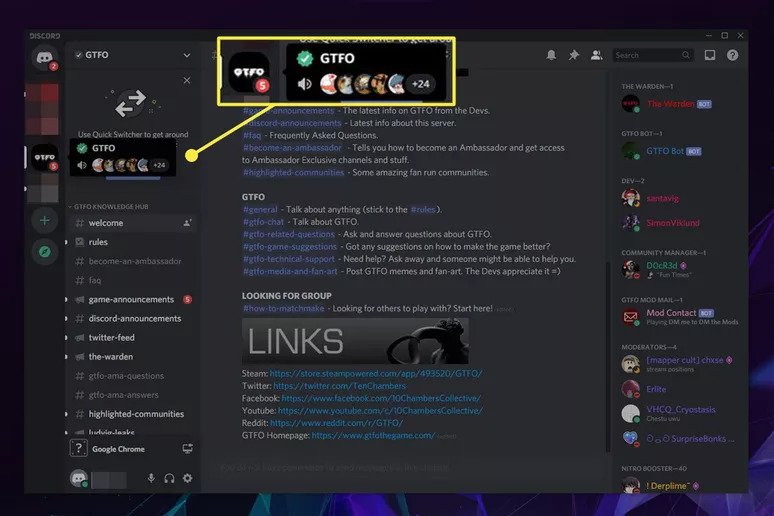Click the LINKS banner image

click(355, 341)
